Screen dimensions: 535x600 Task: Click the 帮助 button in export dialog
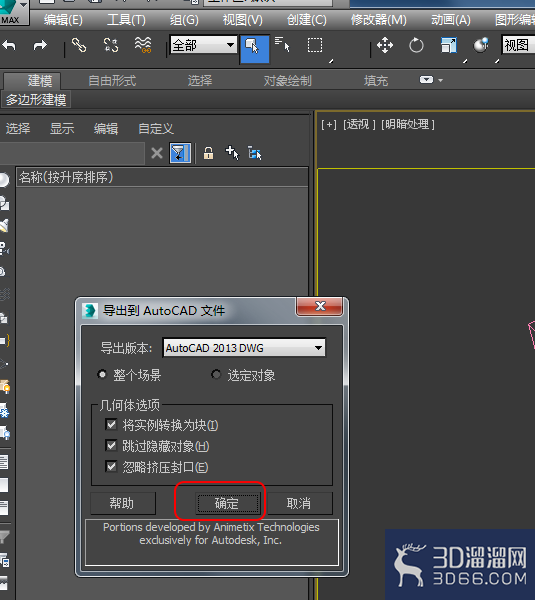point(122,503)
